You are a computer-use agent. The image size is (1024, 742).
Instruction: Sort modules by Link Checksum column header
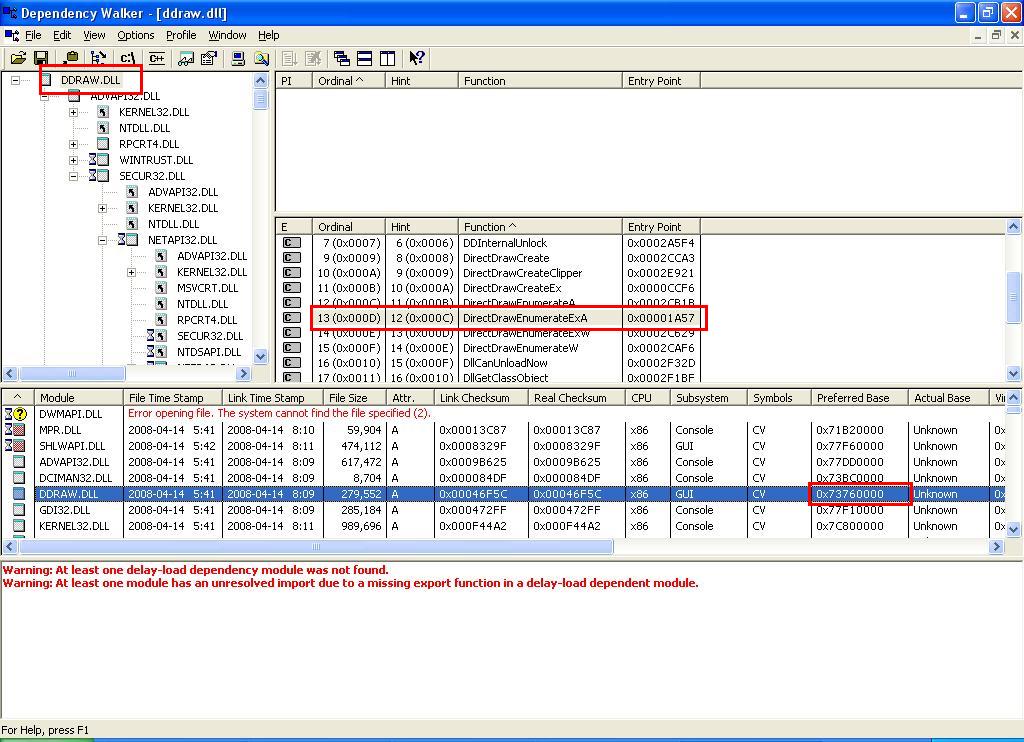coord(481,398)
